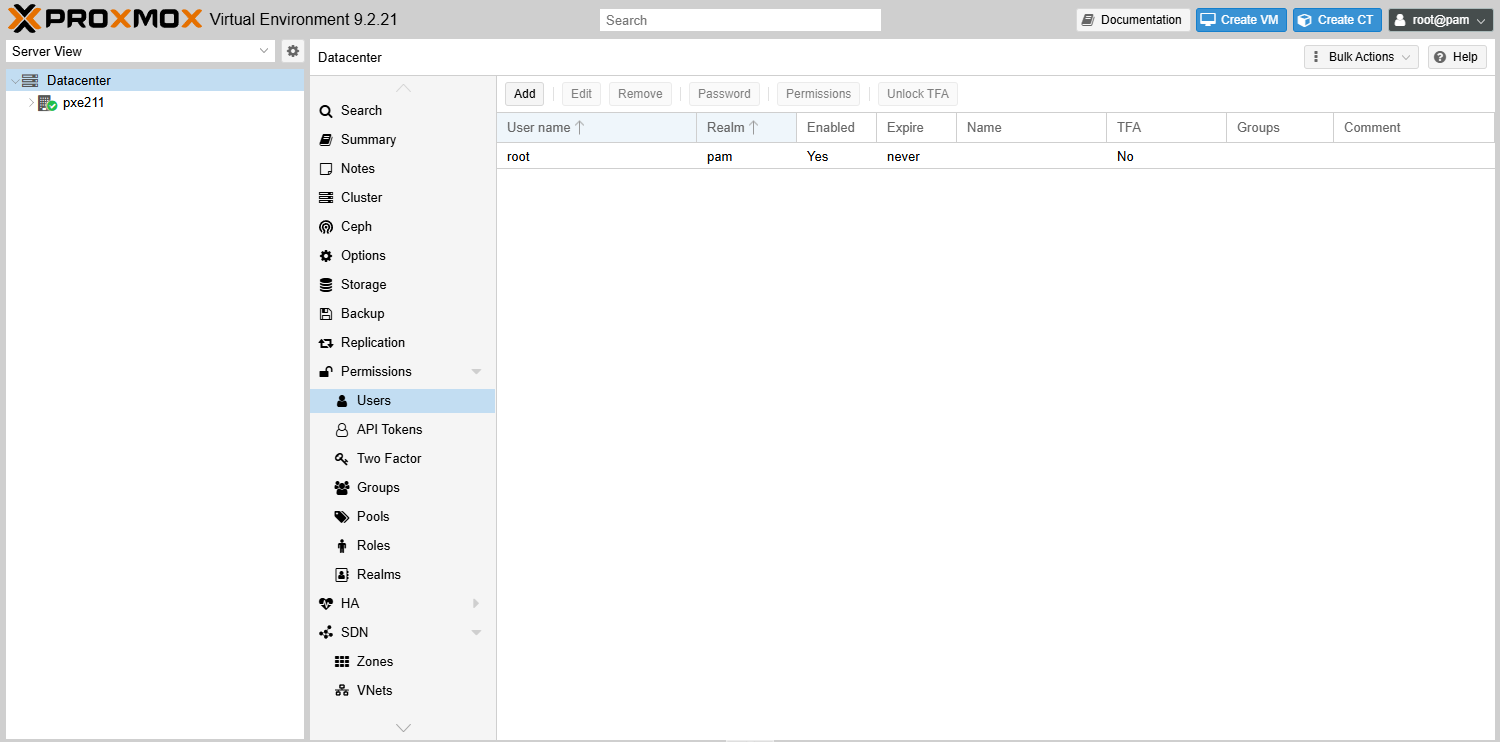Select the Users menu item
The image size is (1500, 742).
pyautogui.click(x=402, y=401)
